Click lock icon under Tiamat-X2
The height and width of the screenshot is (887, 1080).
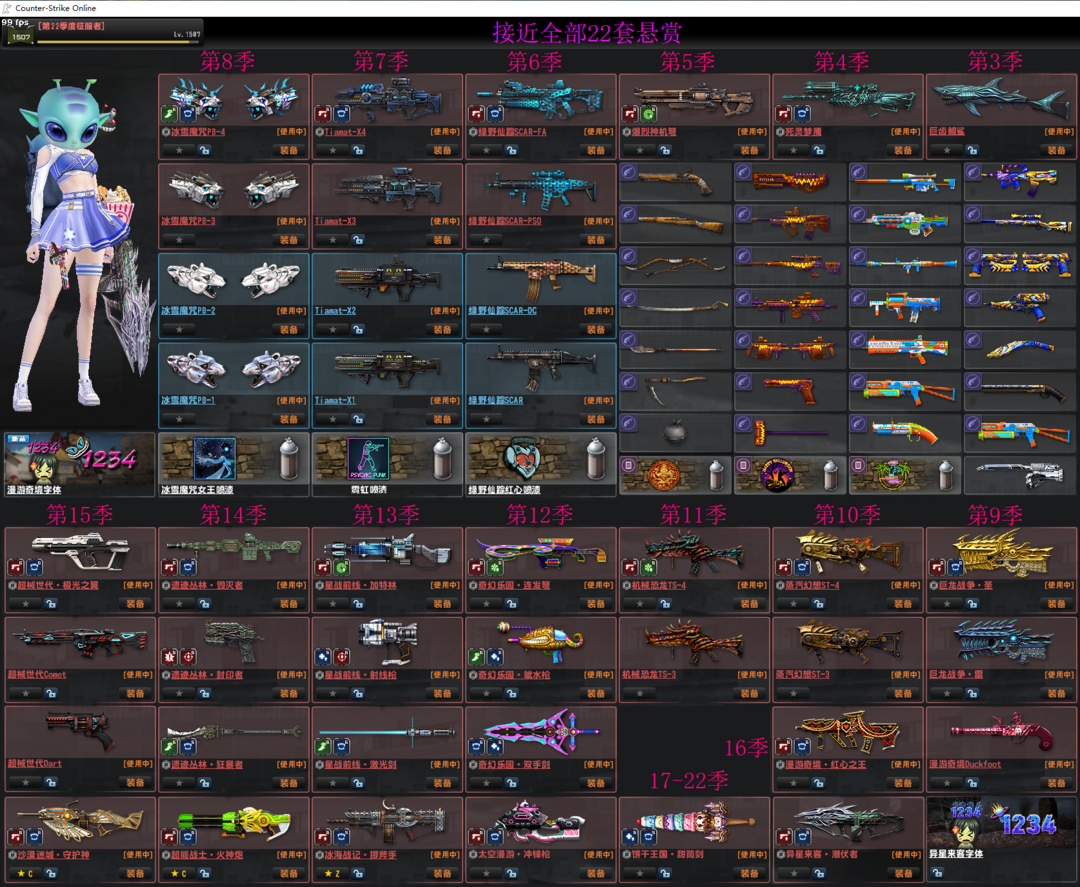(358, 329)
